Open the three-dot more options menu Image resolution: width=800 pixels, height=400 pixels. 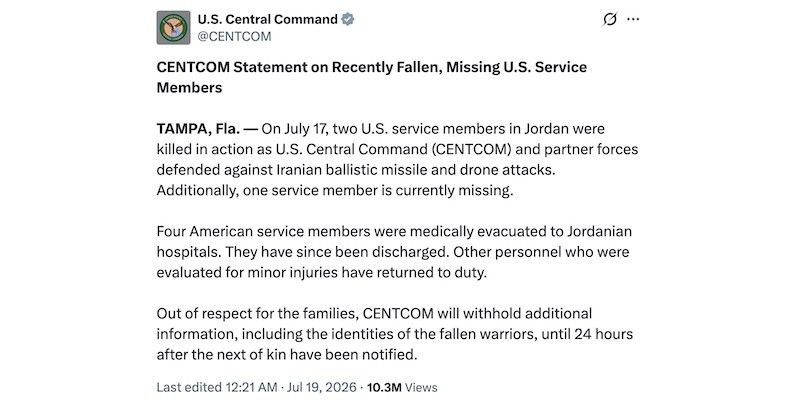pyautogui.click(x=633, y=19)
